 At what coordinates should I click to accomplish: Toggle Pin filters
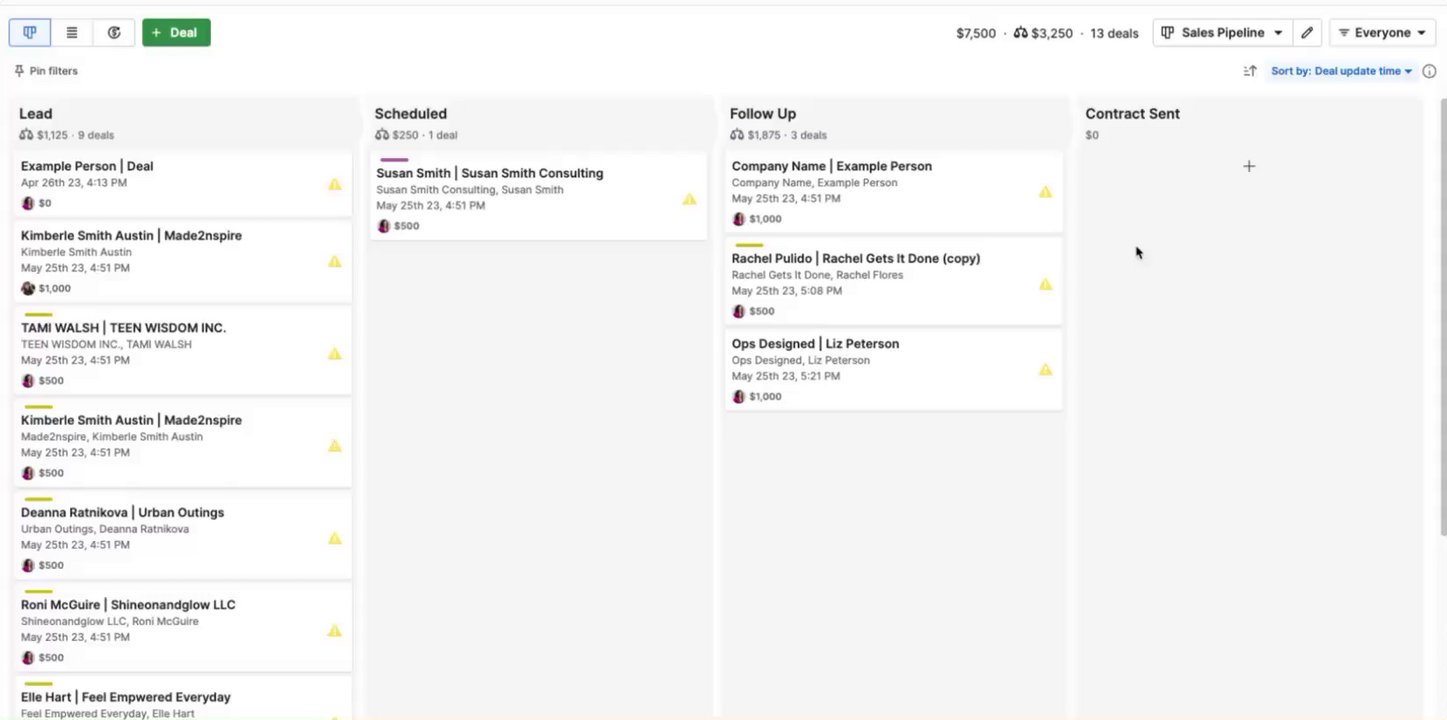tap(46, 71)
